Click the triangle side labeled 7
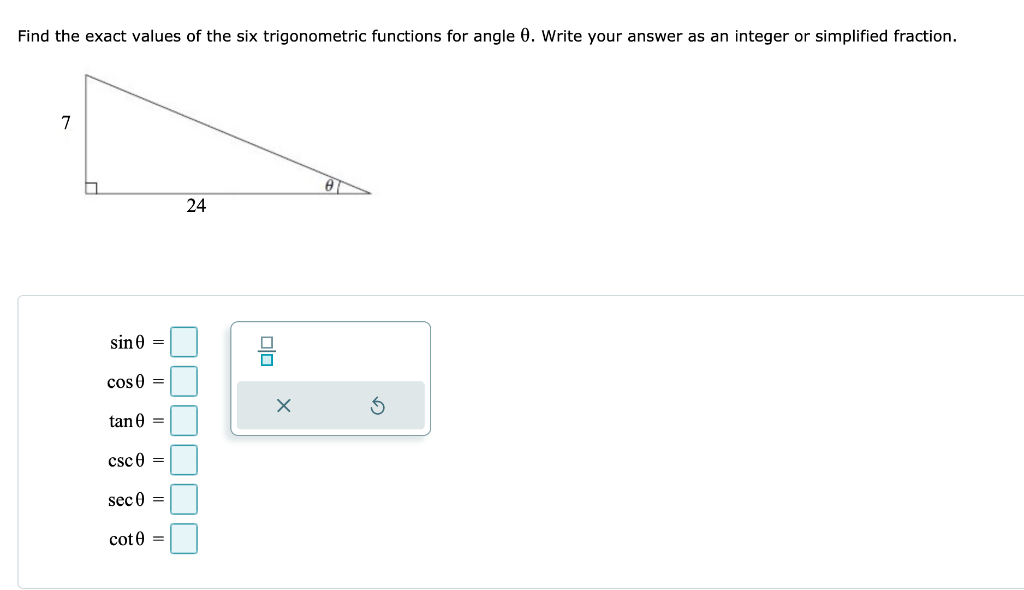 [65, 123]
